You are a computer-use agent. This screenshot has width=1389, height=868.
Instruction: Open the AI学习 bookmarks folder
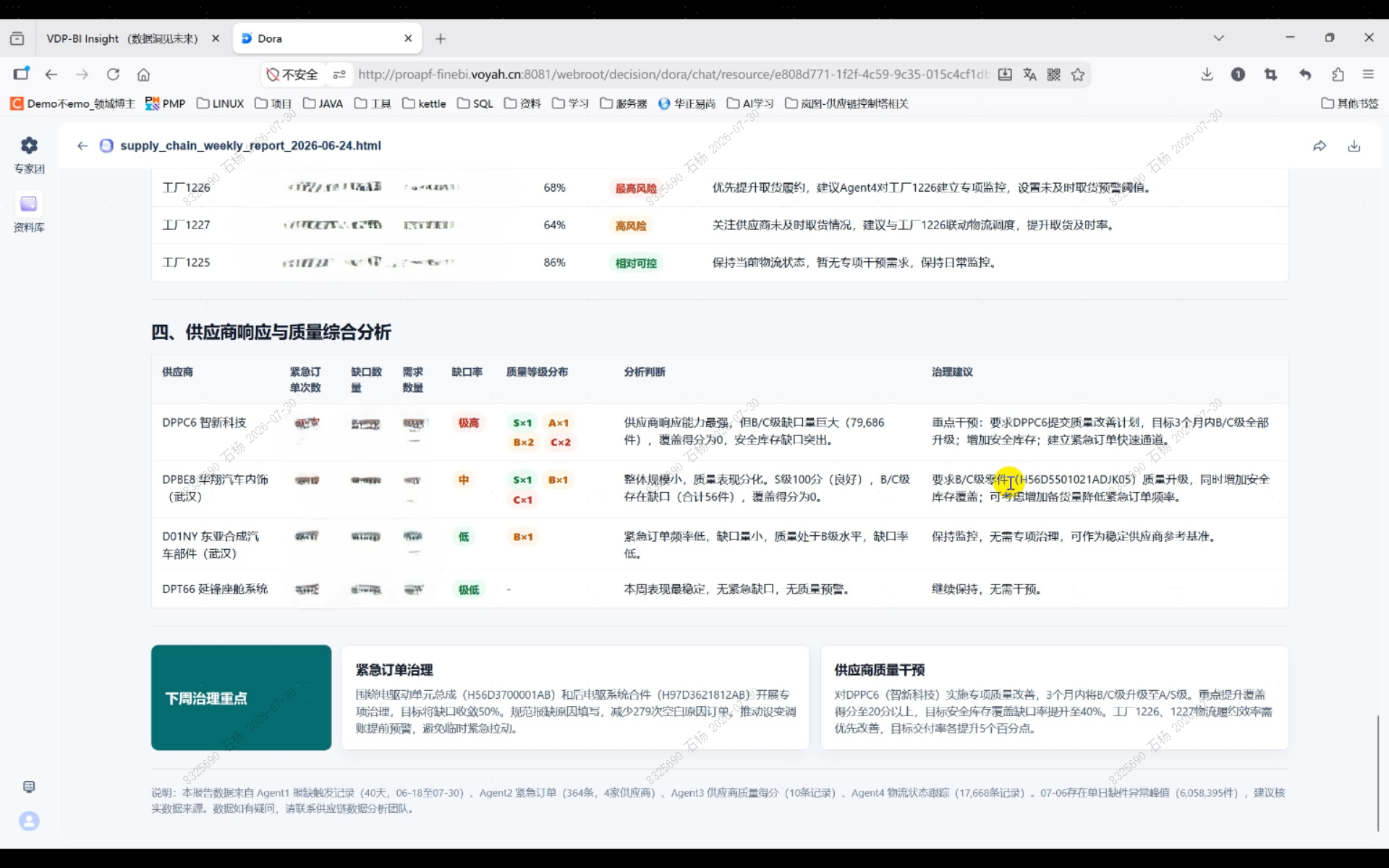click(750, 103)
